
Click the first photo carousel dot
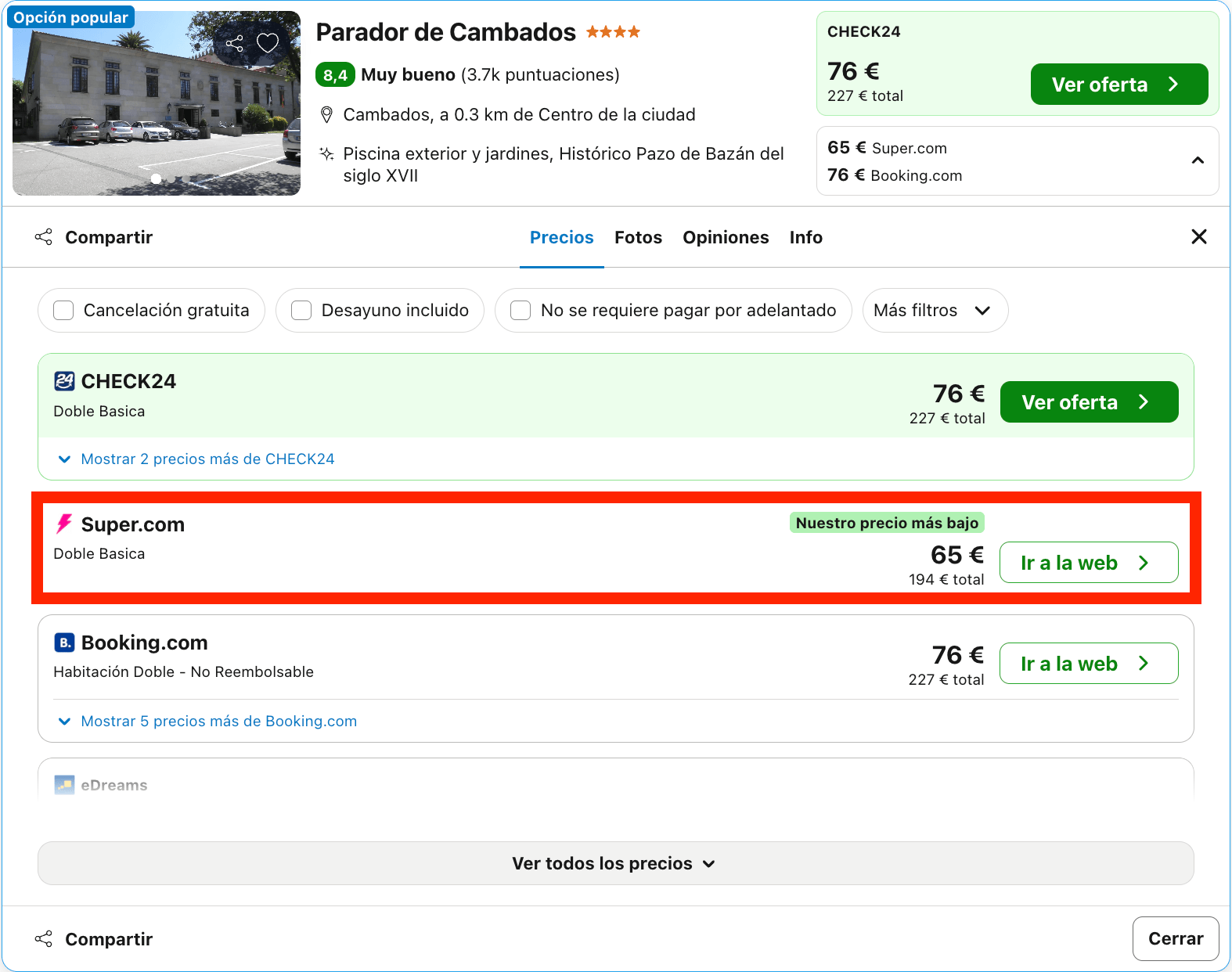pyautogui.click(x=156, y=179)
